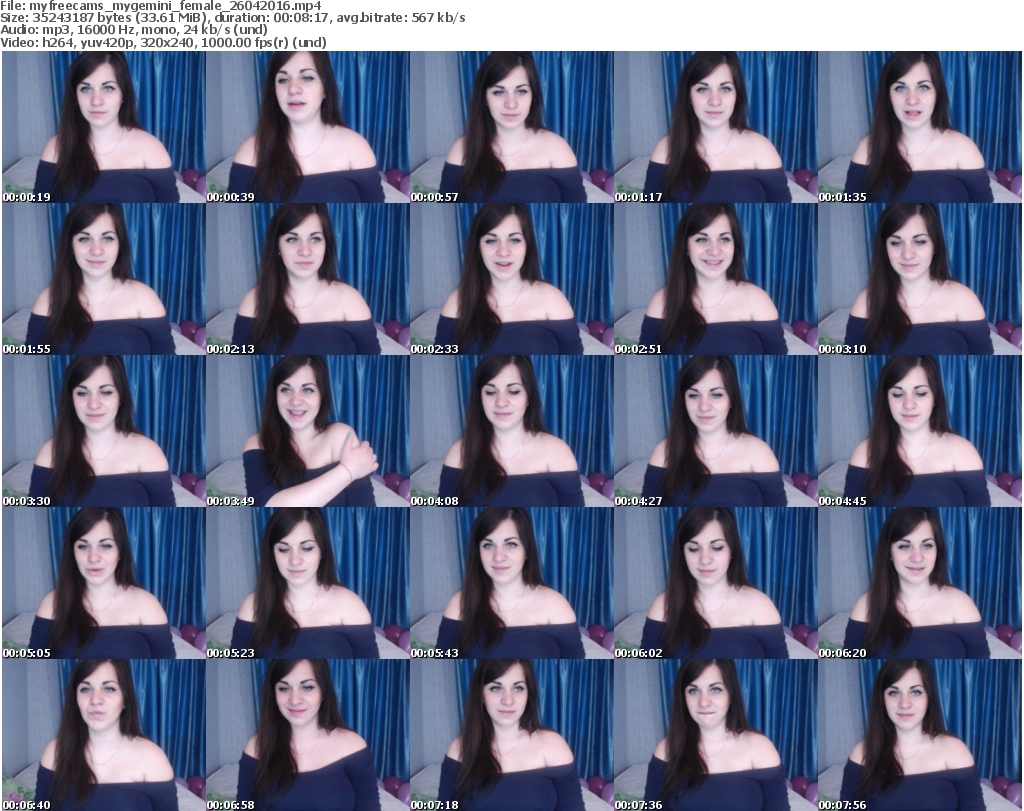Select the thumbnail frame at 00:06:40
This screenshot has height=811, width=1024.
point(104,735)
